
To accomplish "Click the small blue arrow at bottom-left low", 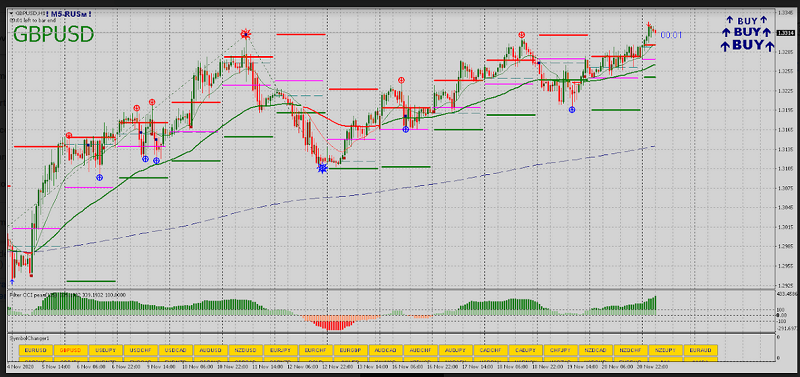I will coord(12,281).
